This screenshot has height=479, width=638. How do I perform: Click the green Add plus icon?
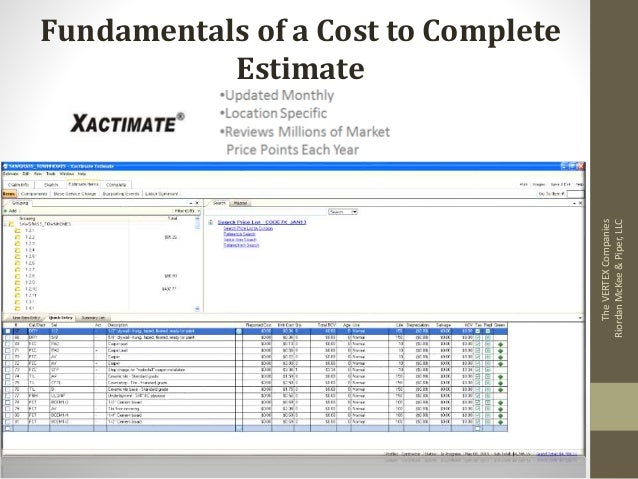(x=5, y=211)
